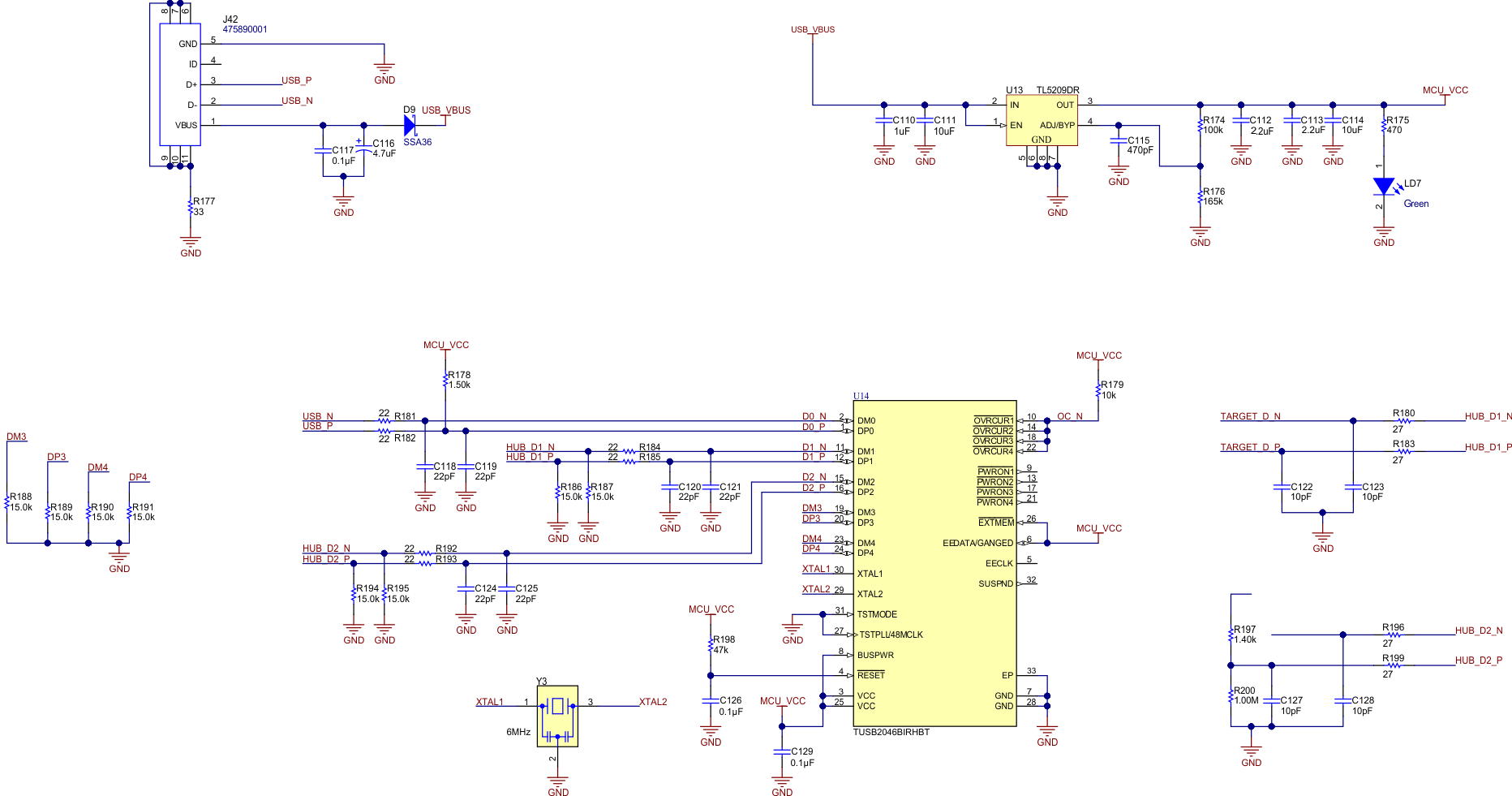Select resistor R178 1.50k symbol
The width and height of the screenshot is (1512, 796).
pos(445,380)
